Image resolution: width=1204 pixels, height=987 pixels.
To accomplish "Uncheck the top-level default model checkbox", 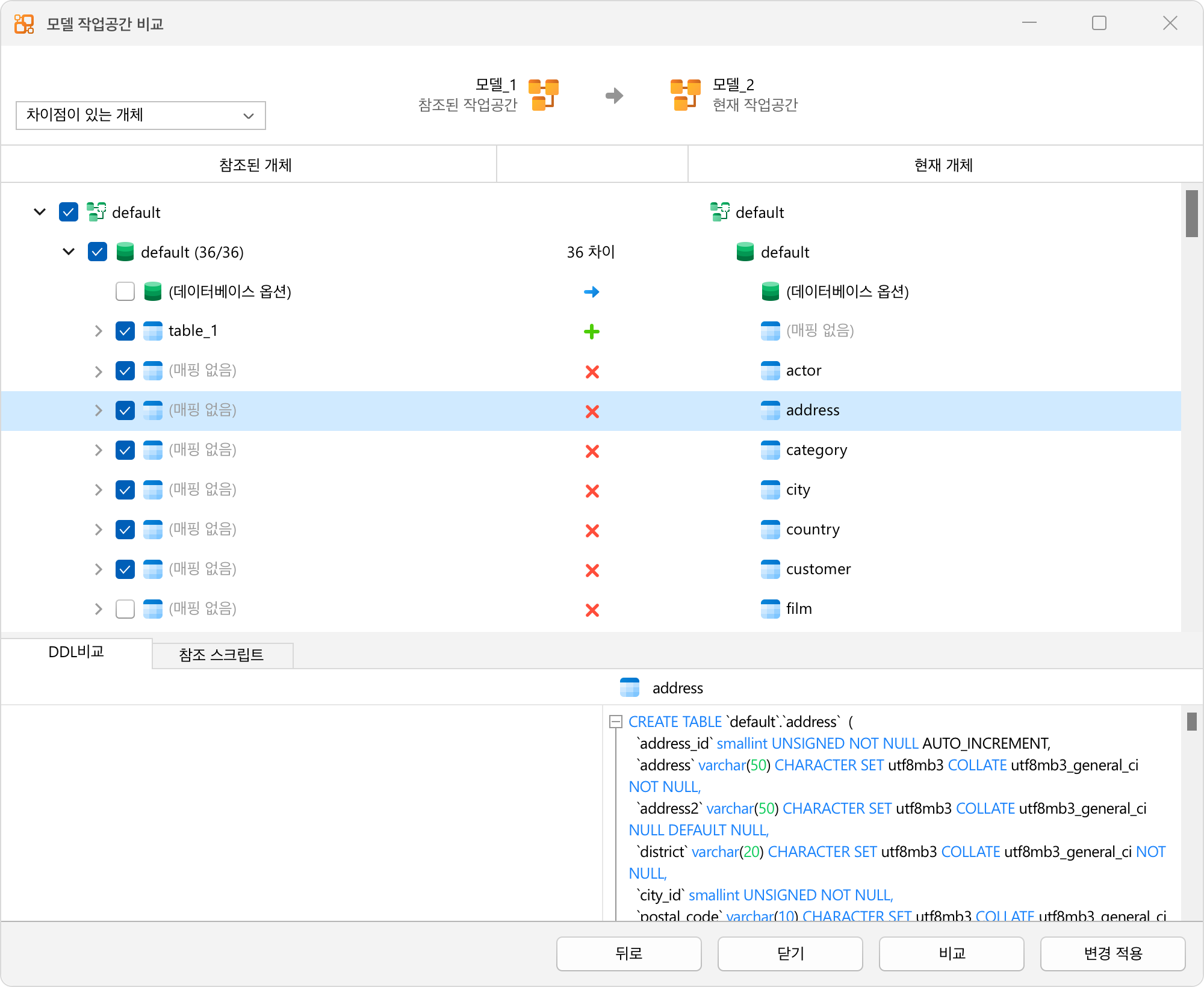I will point(69,212).
